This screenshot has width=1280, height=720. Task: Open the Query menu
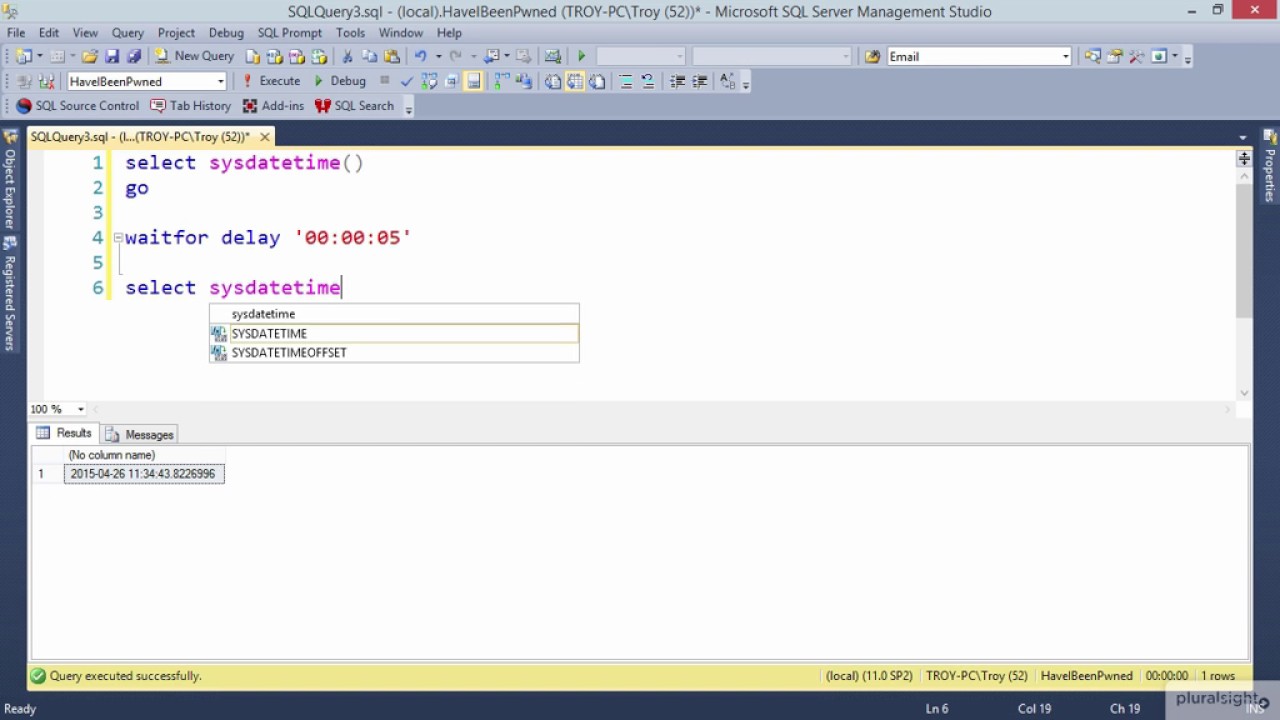(x=128, y=33)
